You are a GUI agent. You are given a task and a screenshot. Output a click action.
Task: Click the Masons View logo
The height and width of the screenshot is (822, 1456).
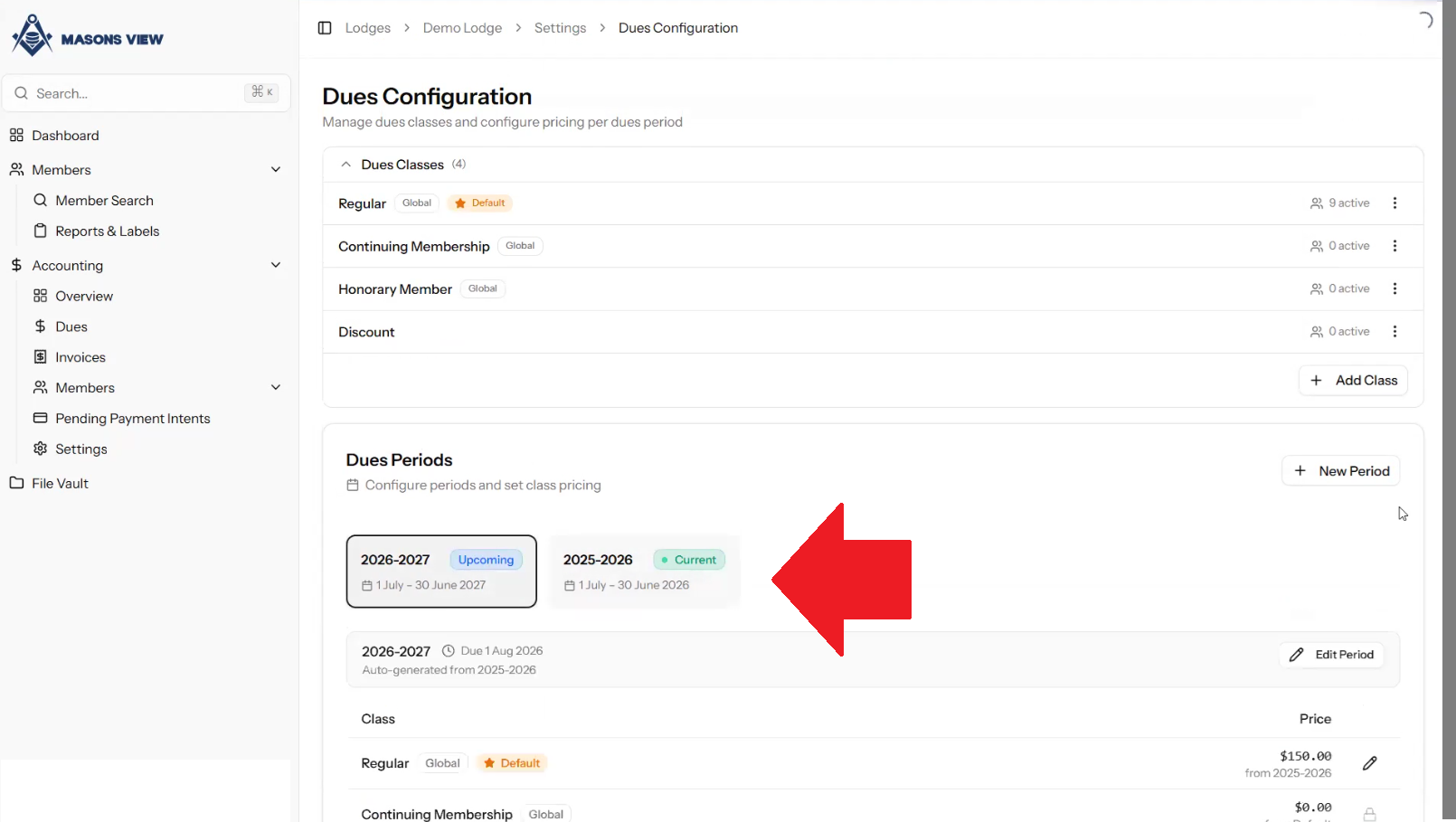[88, 36]
